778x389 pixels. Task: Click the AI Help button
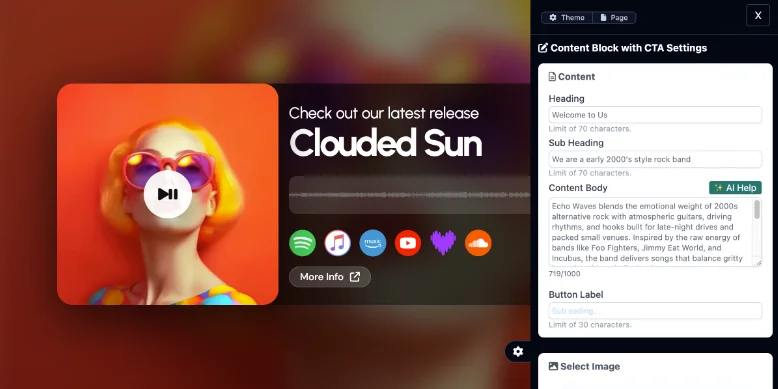pos(735,188)
